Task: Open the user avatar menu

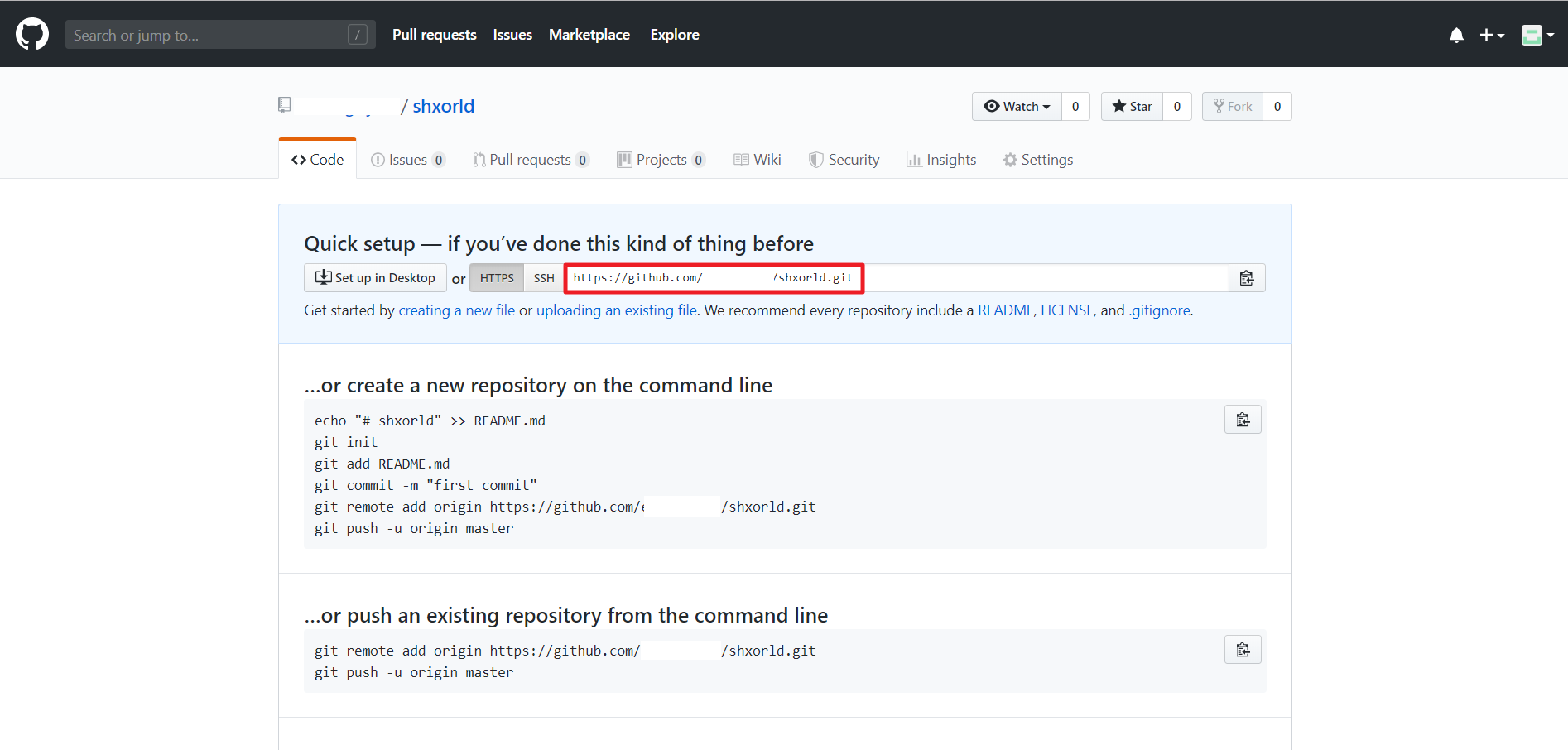Action: 1537,35
